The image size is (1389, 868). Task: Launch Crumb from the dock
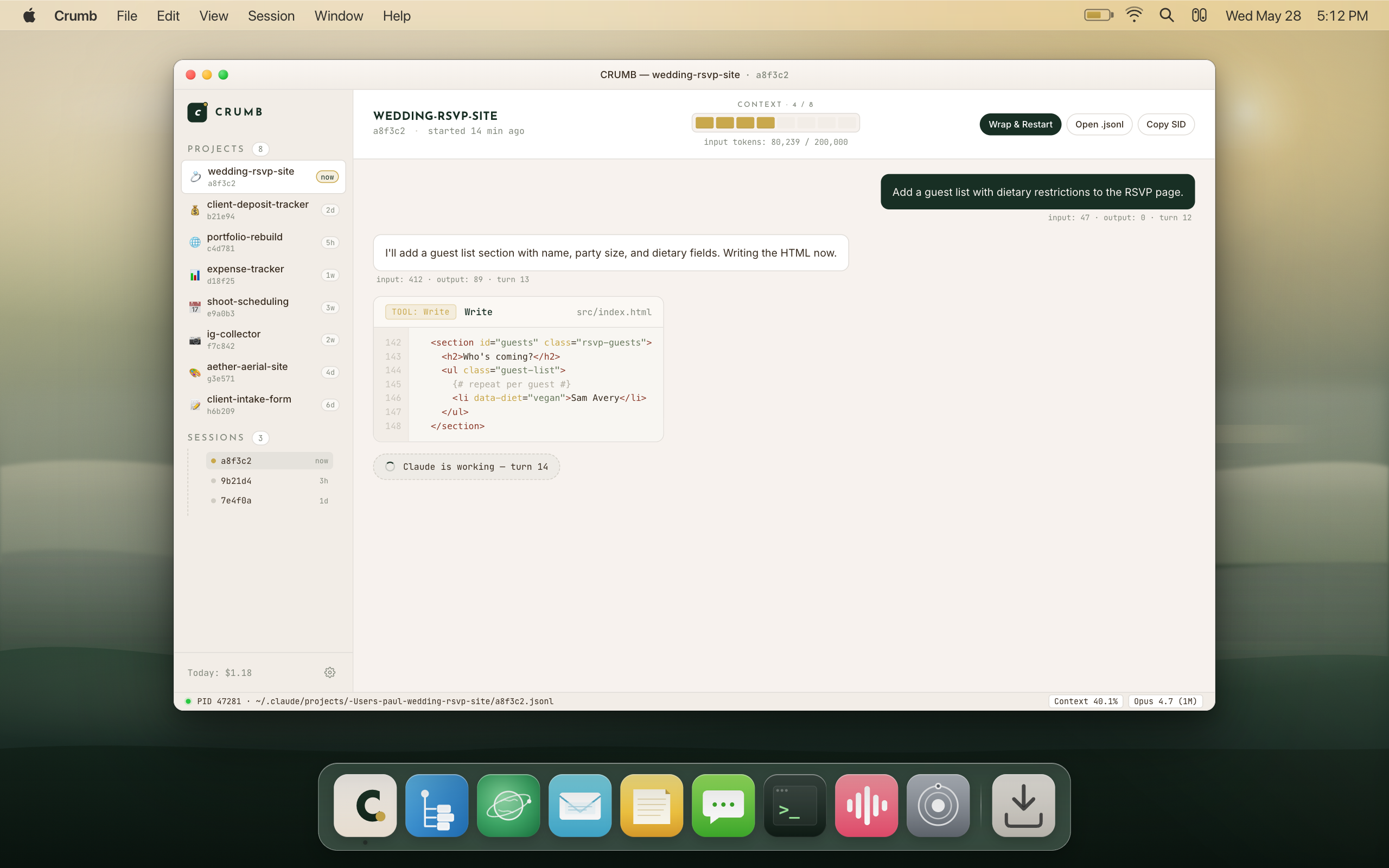[365, 806]
